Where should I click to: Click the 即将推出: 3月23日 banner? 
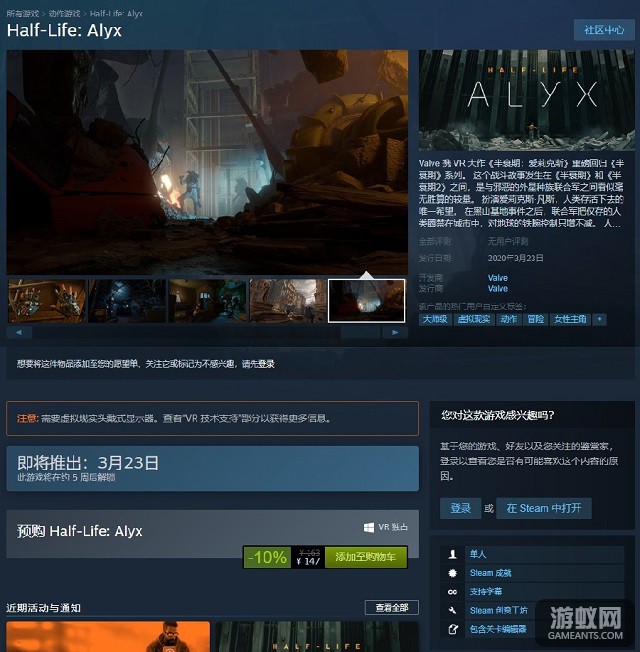pyautogui.click(x=213, y=469)
